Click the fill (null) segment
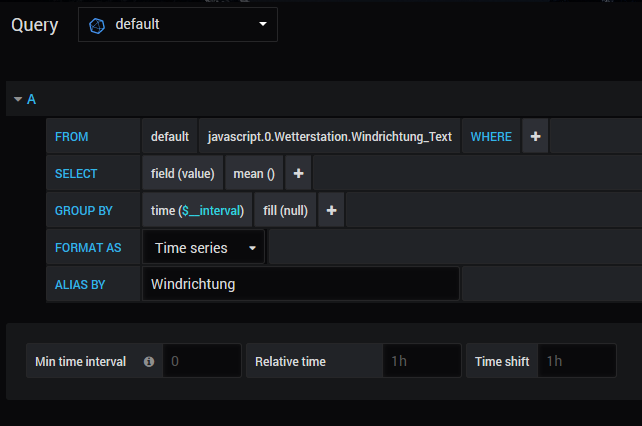 (x=285, y=211)
